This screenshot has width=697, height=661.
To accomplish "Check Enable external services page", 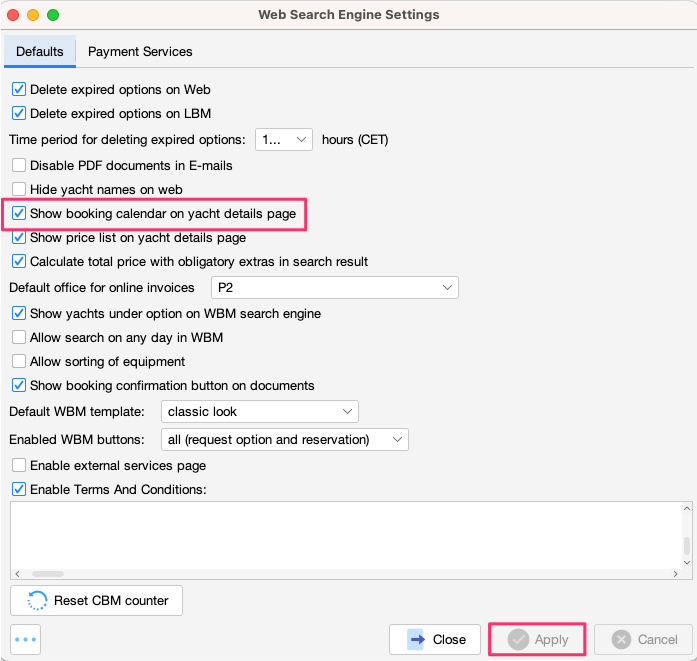I will pos(19,465).
